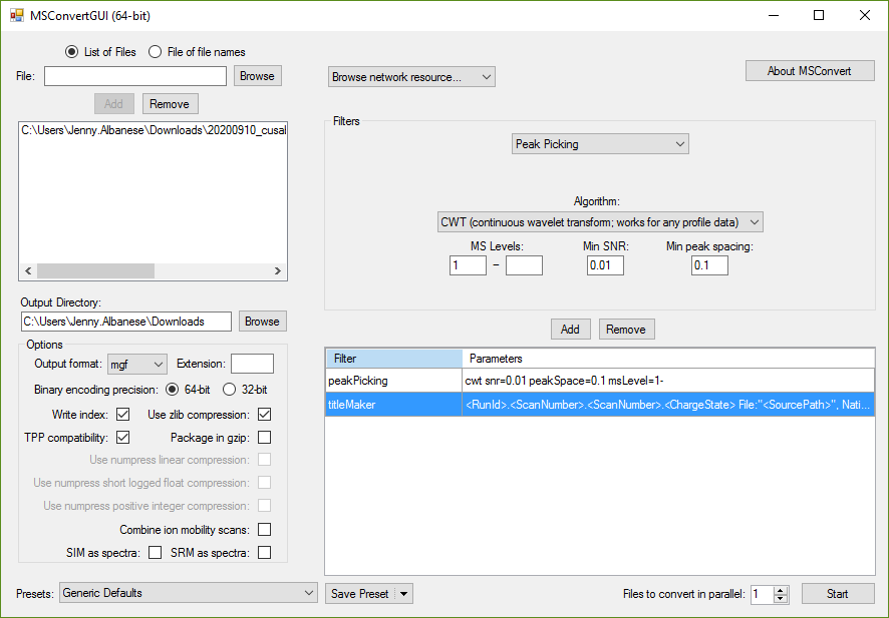Click the MSConvertGUI app icon in title bar
The height and width of the screenshot is (618, 889).
[x=16, y=15]
